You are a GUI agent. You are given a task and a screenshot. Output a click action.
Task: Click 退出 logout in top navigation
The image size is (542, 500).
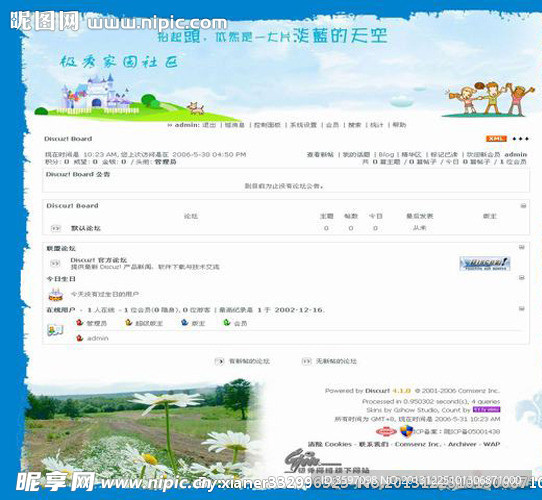click(x=209, y=125)
